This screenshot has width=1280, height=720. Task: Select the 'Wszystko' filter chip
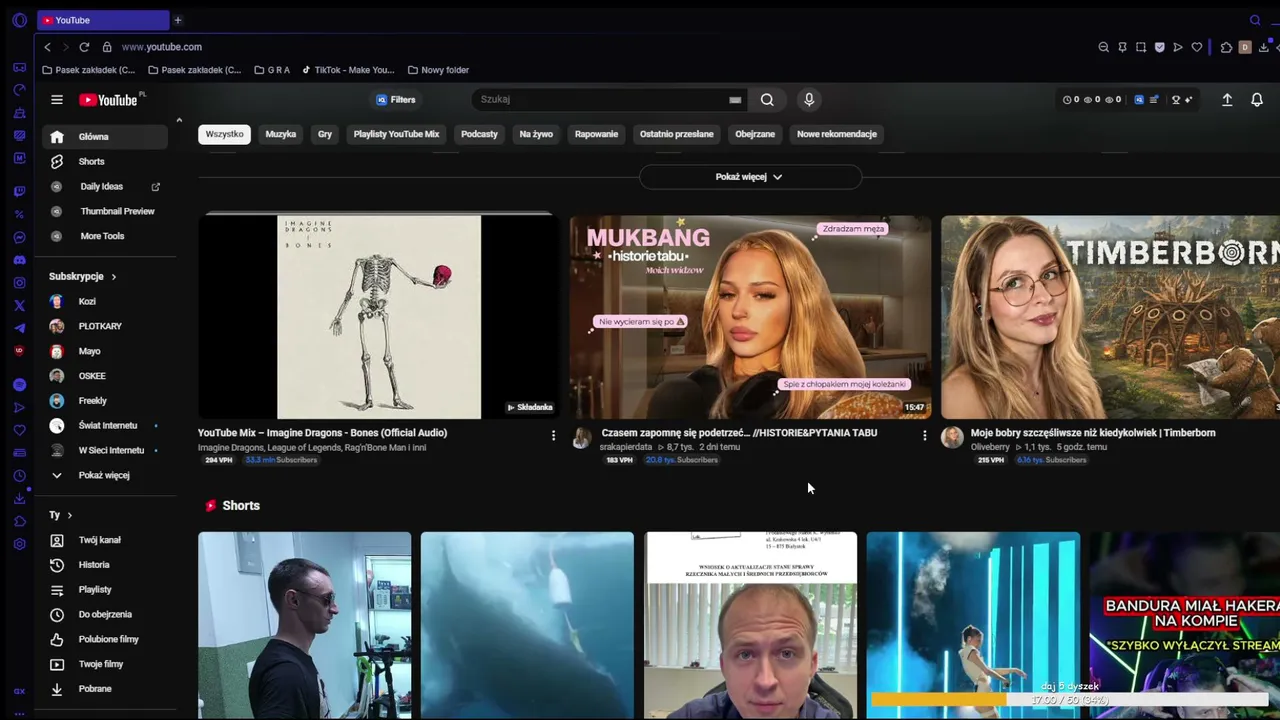click(224, 134)
